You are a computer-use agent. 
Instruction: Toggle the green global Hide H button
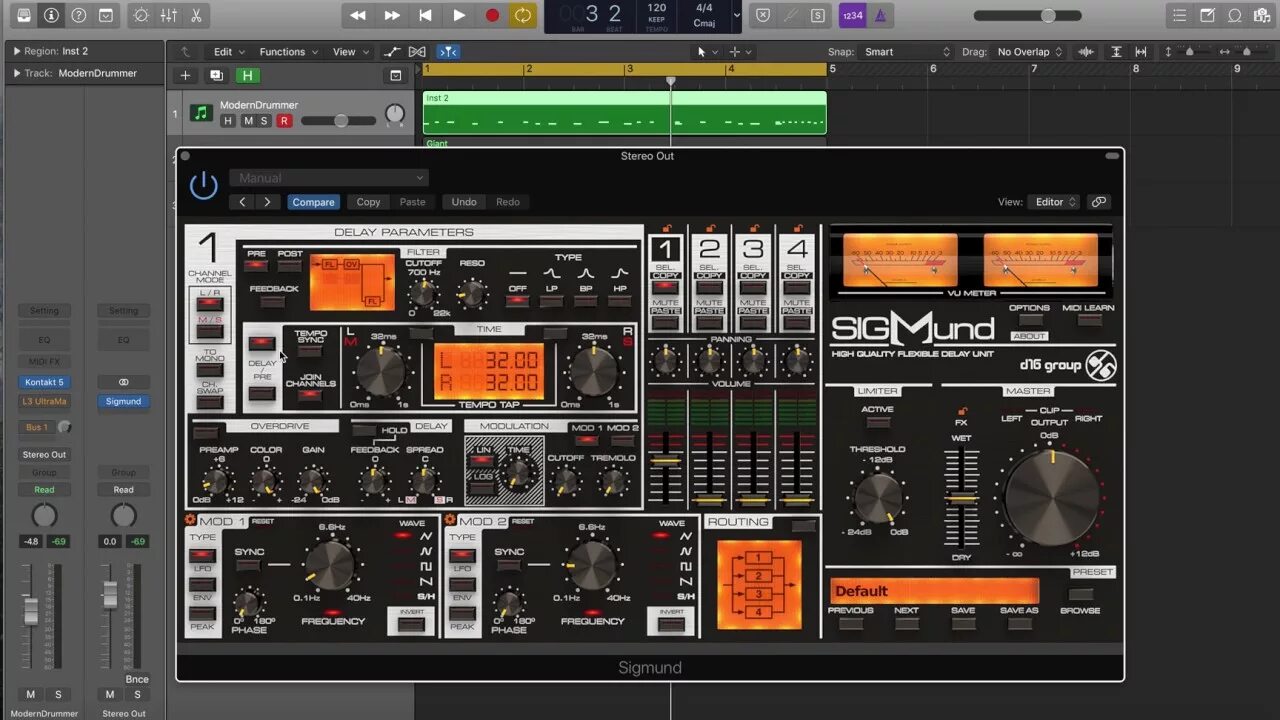pos(246,75)
